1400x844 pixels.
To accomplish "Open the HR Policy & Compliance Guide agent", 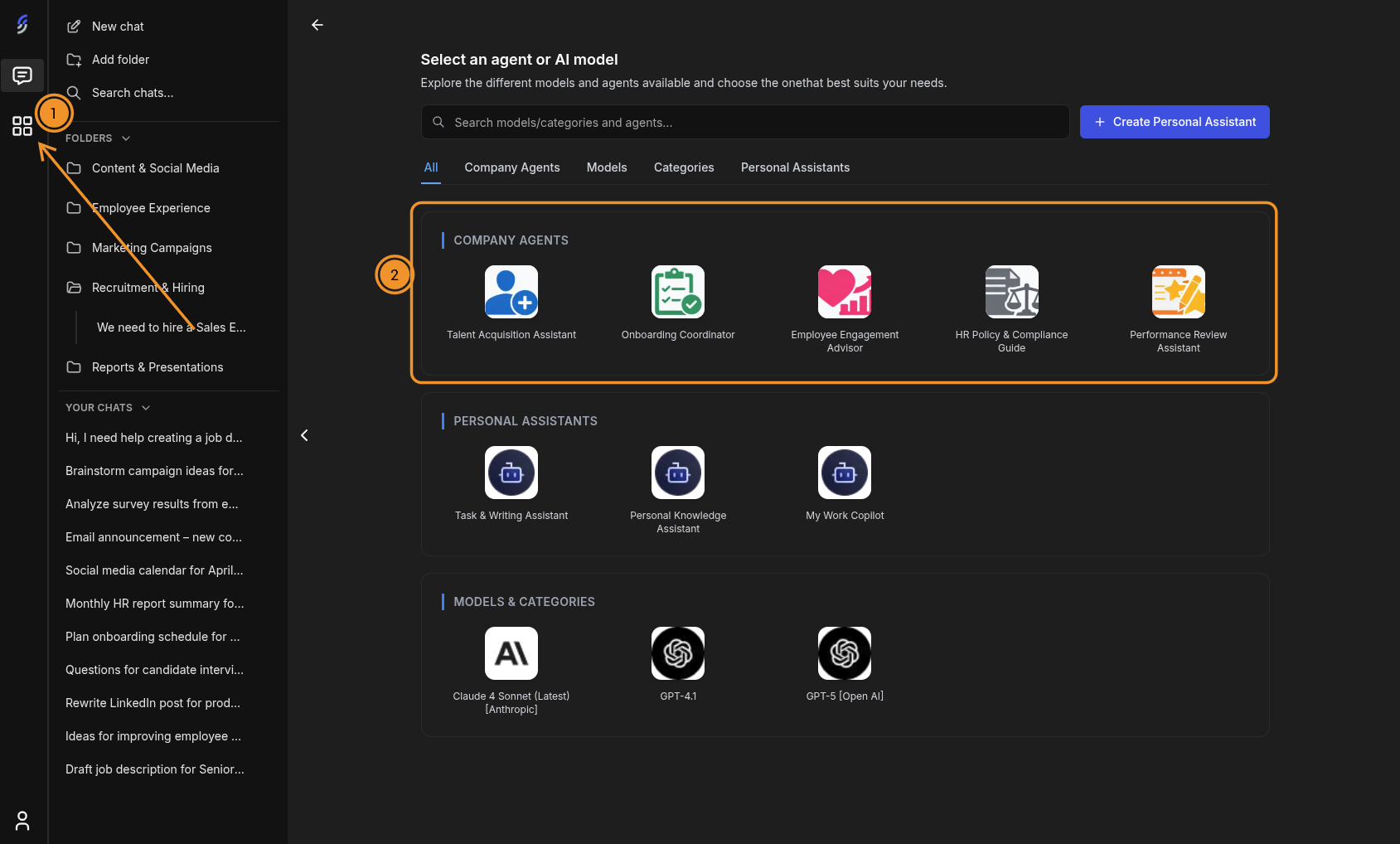I will [1011, 292].
